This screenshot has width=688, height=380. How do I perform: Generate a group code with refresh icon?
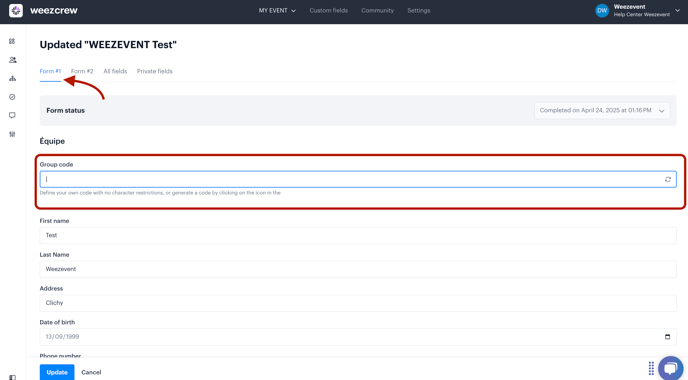(x=667, y=179)
